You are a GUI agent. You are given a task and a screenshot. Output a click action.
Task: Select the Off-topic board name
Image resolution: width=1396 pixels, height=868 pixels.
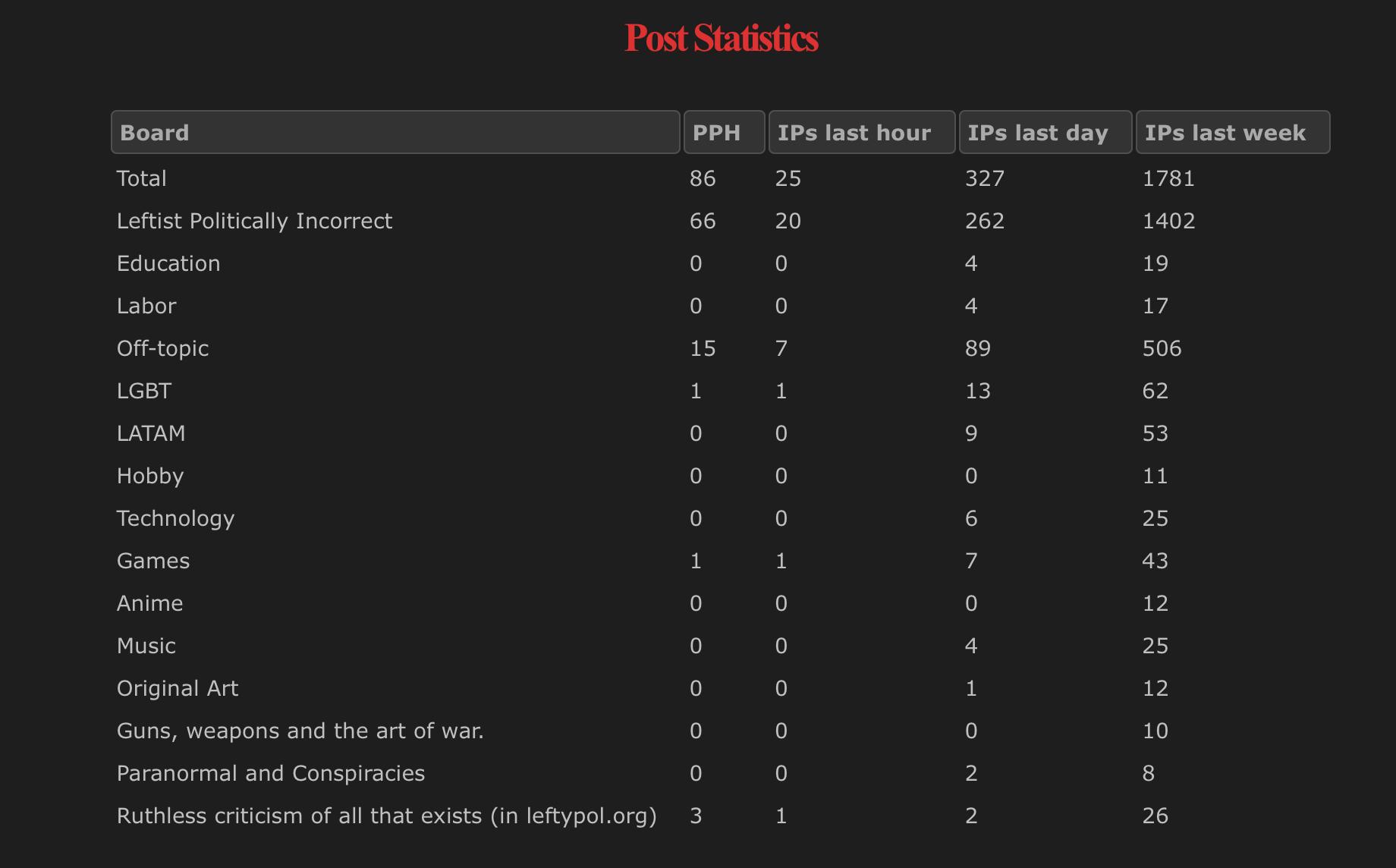point(162,348)
